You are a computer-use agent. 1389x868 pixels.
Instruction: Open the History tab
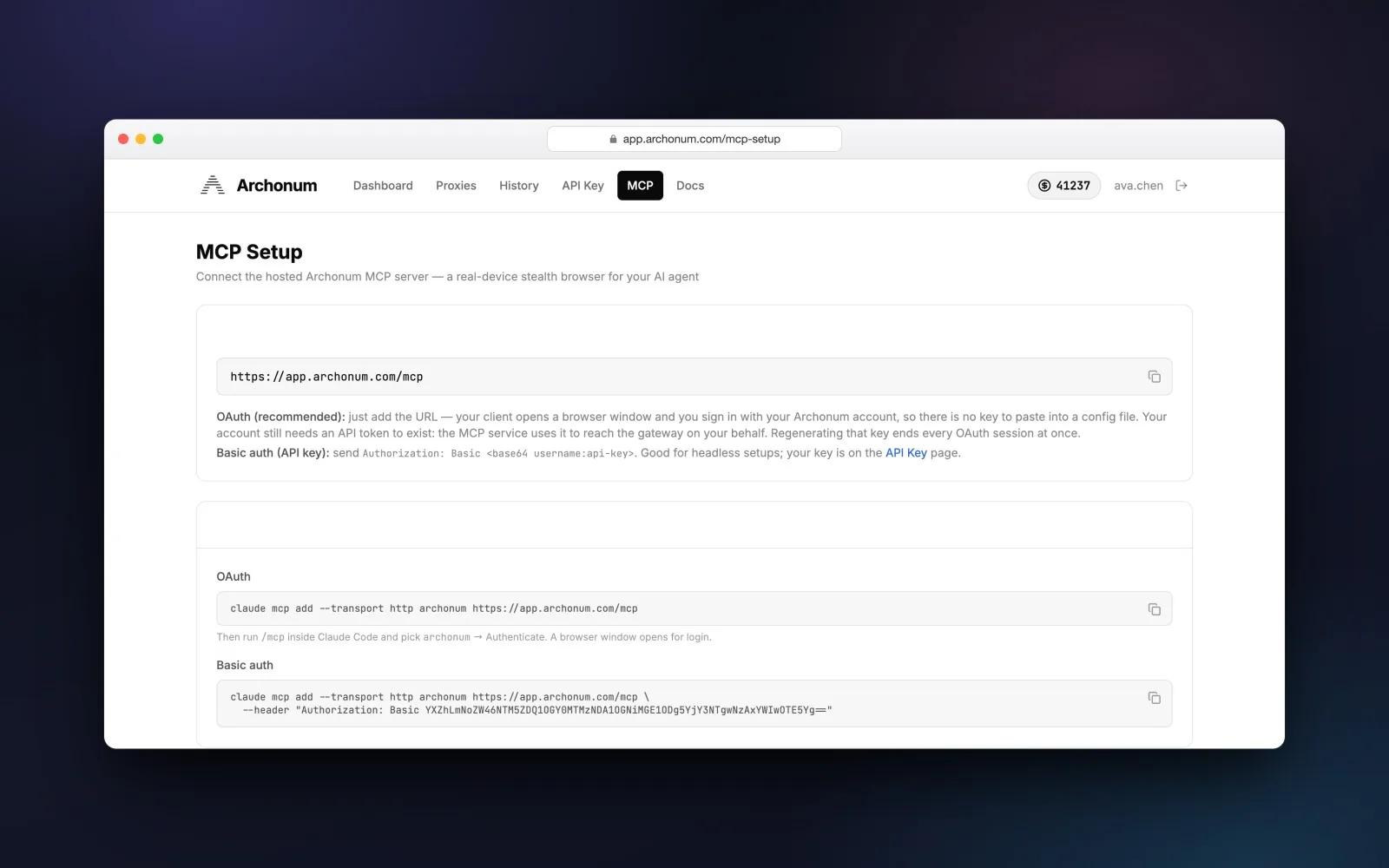519,186
